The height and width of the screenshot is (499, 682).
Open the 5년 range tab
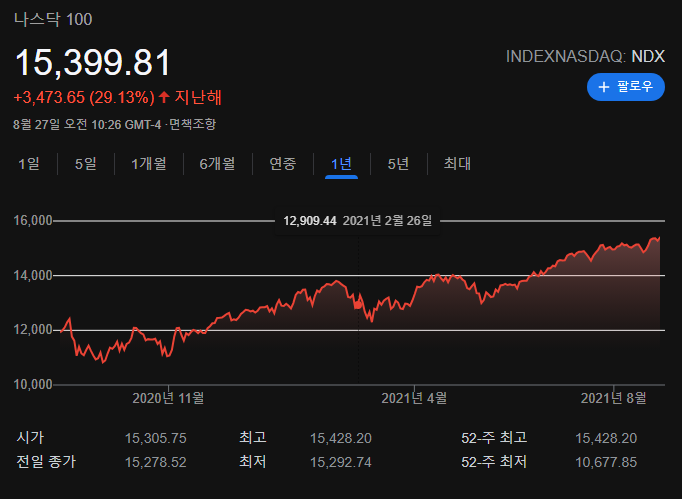[398, 164]
